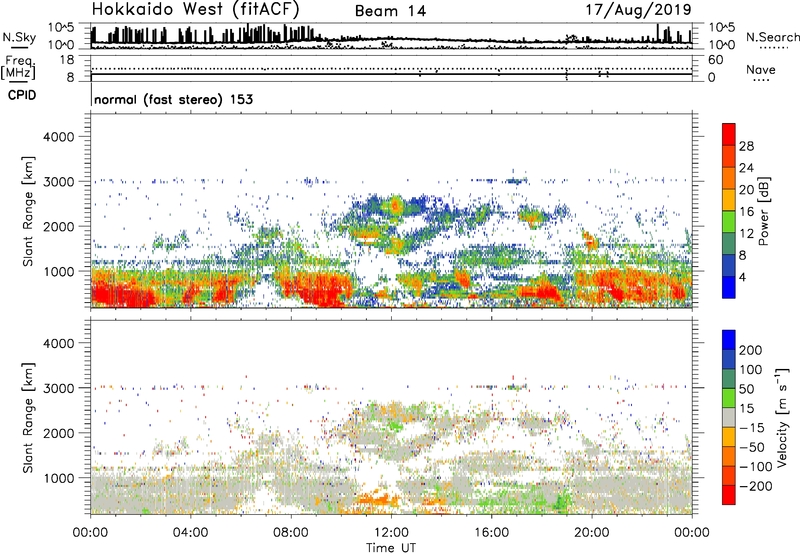The image size is (800, 554).
Task: Click the 'Time UT' axis label
Action: [391, 548]
